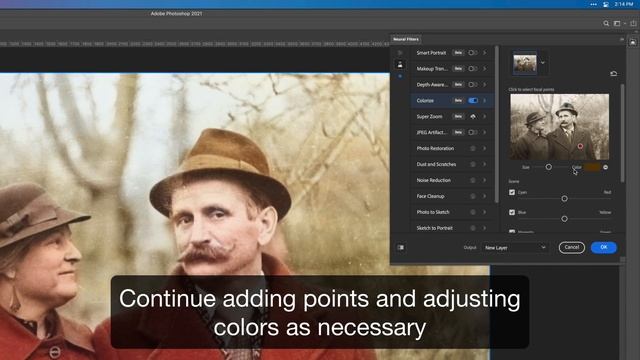Expand the Super Zoom chevron
The height and width of the screenshot is (360, 640).
[485, 117]
